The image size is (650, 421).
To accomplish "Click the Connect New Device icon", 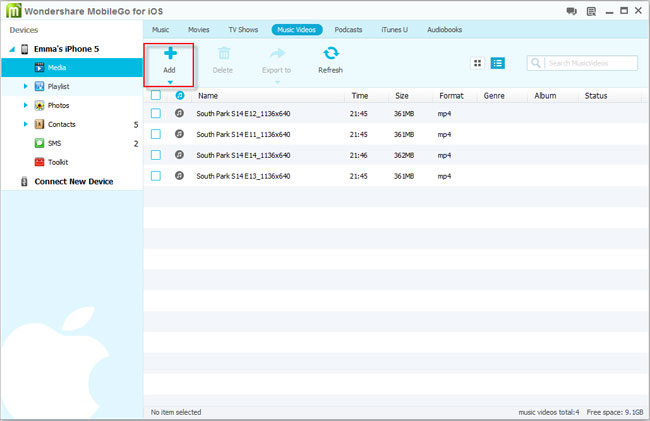I will [24, 181].
